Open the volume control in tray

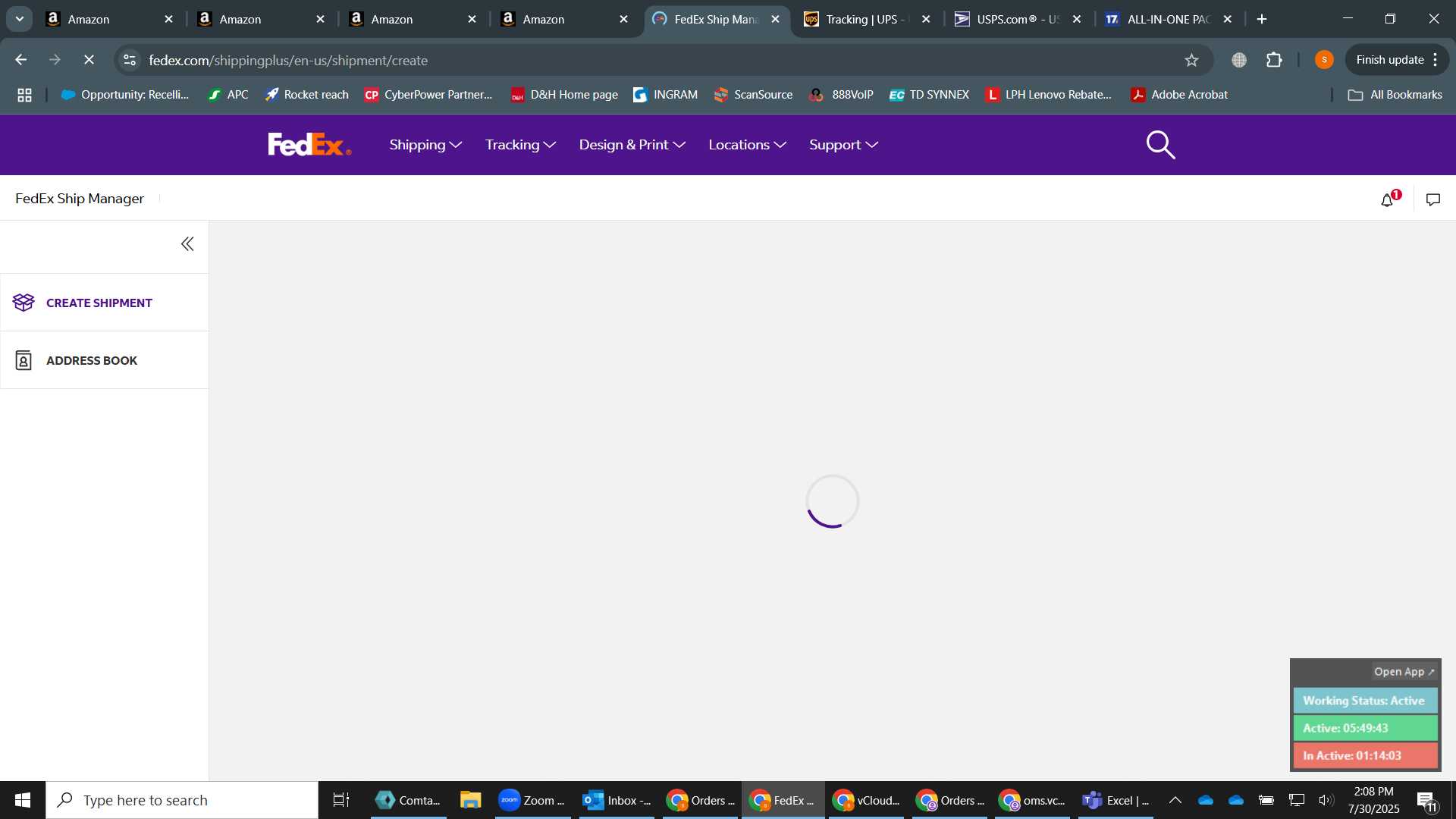coord(1326,800)
